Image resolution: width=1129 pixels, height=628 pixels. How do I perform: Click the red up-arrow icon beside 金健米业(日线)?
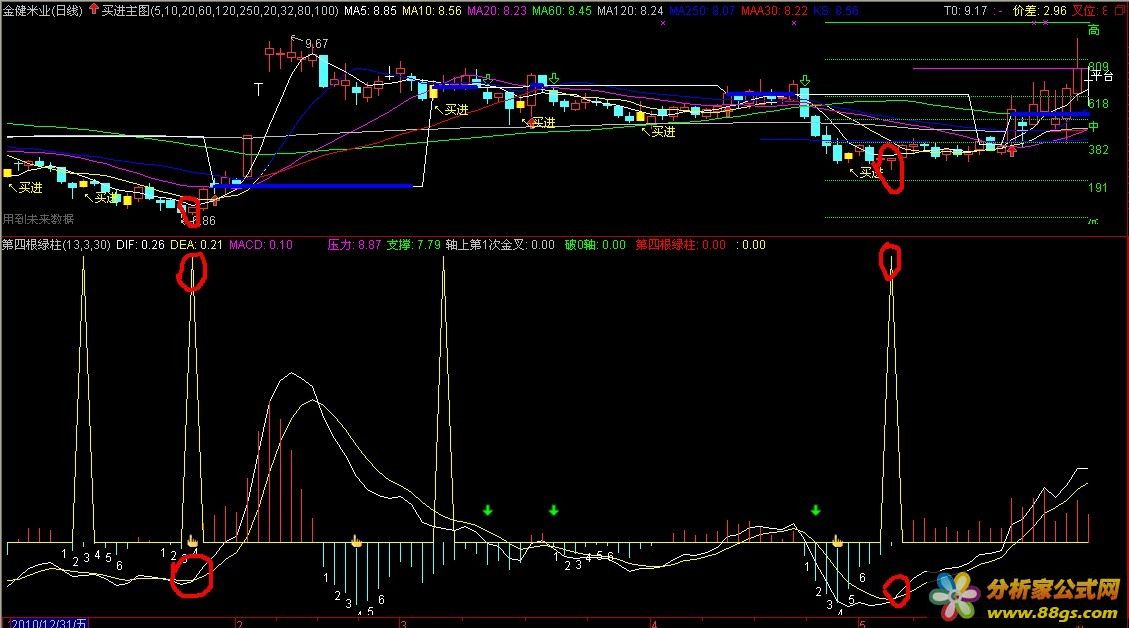coord(94,9)
